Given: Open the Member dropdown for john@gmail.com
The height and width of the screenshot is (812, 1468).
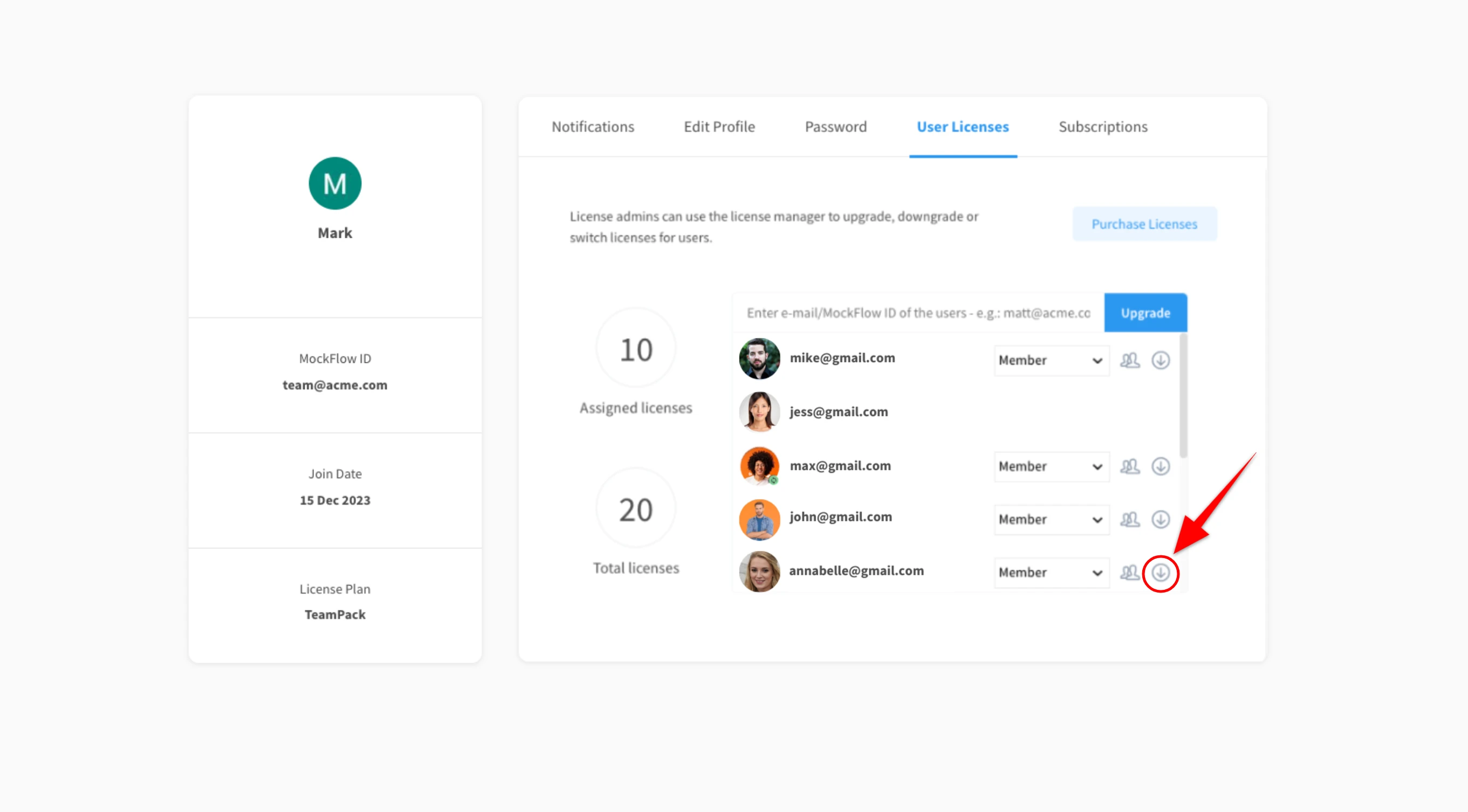Looking at the screenshot, I should coord(1052,519).
